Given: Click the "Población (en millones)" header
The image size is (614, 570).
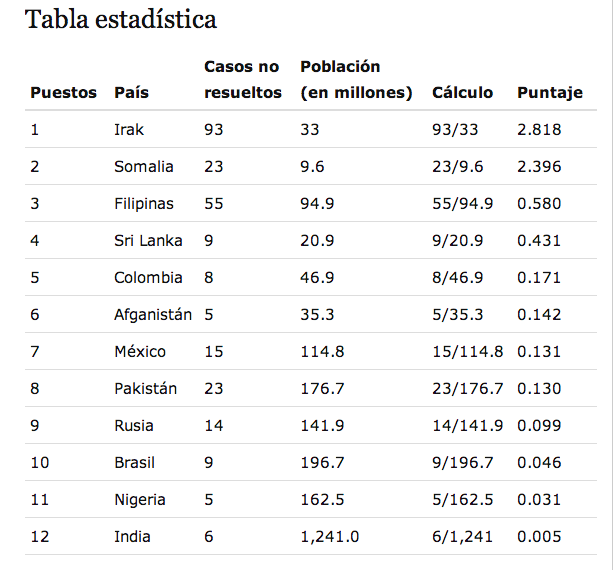Looking at the screenshot, I should 356,80.
